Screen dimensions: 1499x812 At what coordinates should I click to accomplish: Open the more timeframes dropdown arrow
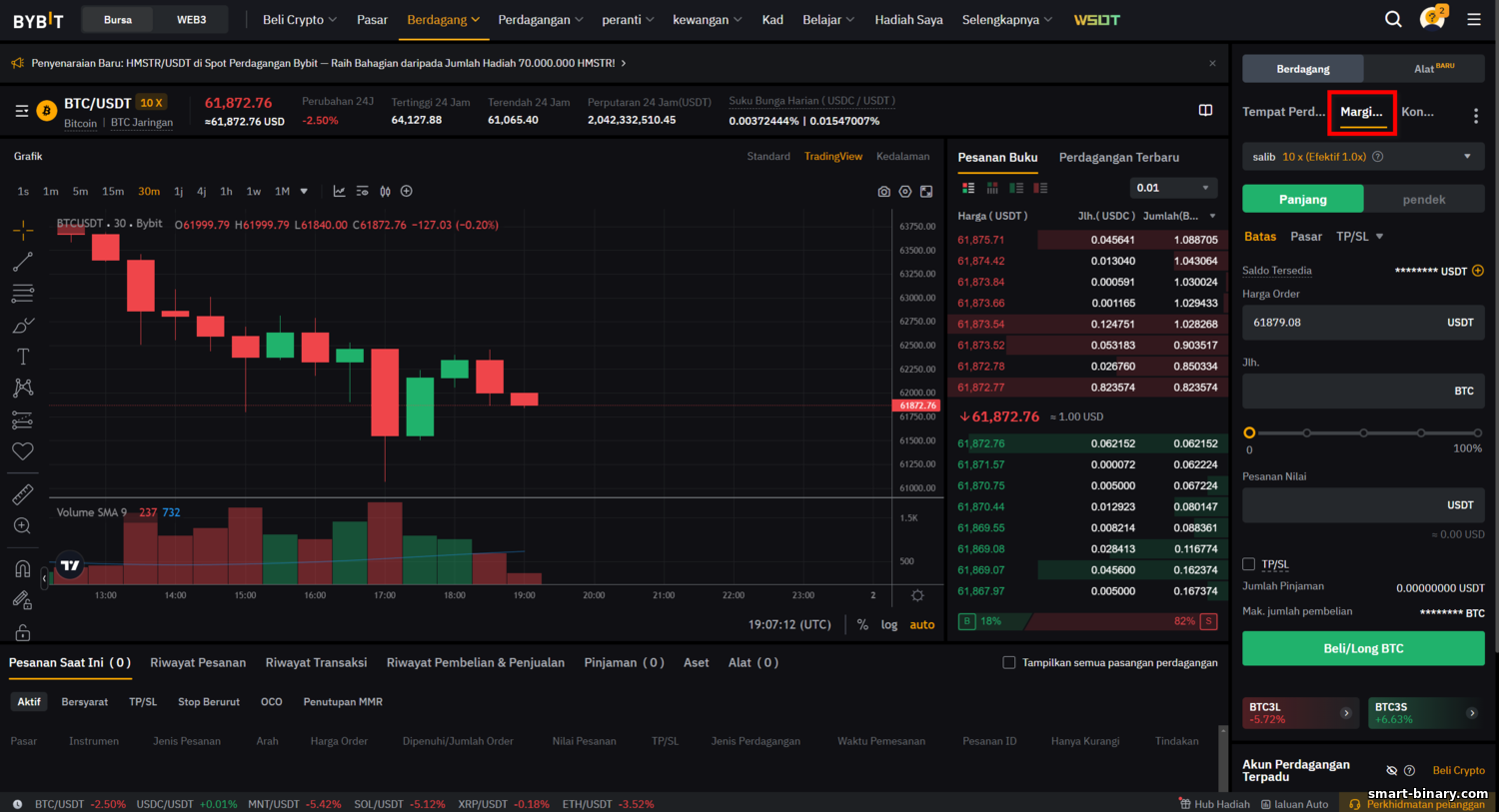[304, 191]
